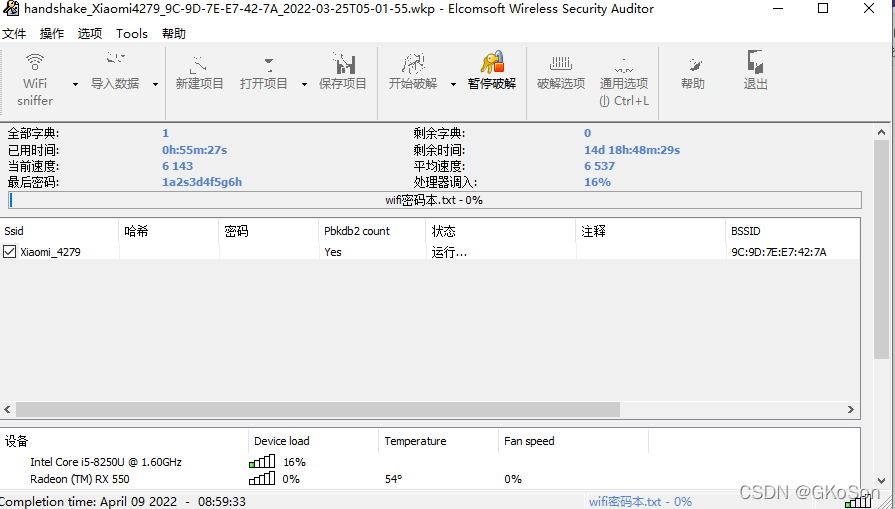The width and height of the screenshot is (895, 509).
Task: Click the wifi密码本.txt progress bar
Action: click(x=434, y=200)
